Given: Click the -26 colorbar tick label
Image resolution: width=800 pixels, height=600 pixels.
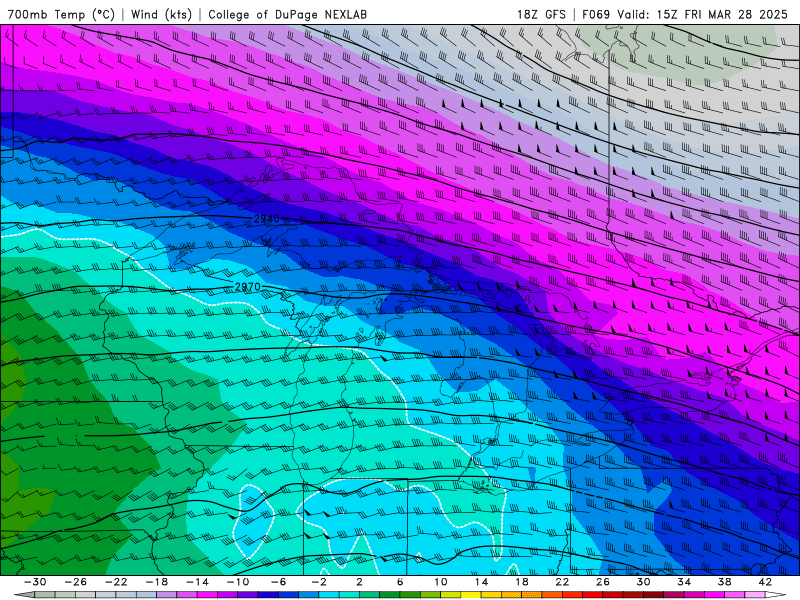Looking at the screenshot, I should 76,582.
